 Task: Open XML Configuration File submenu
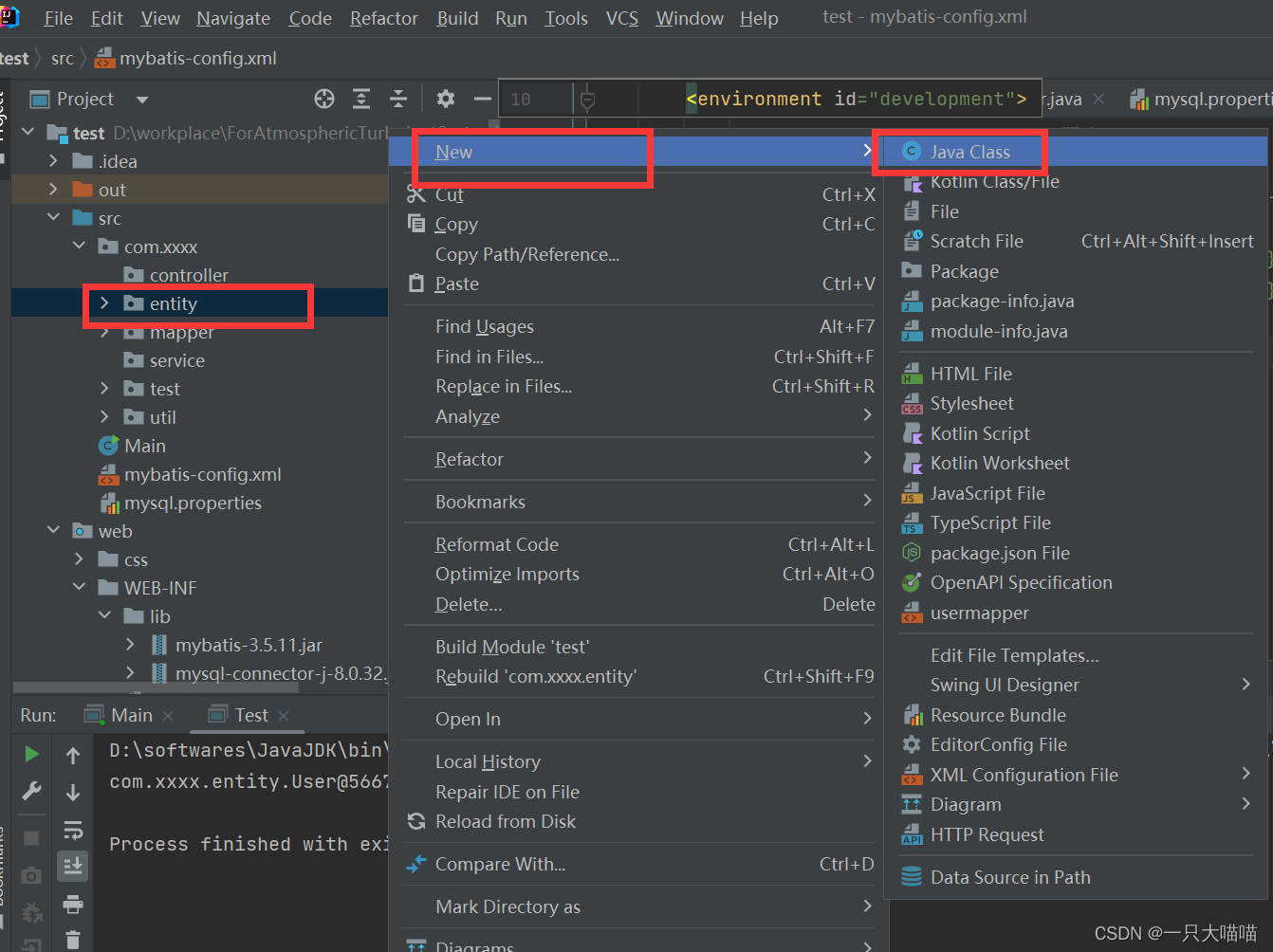[1076, 775]
